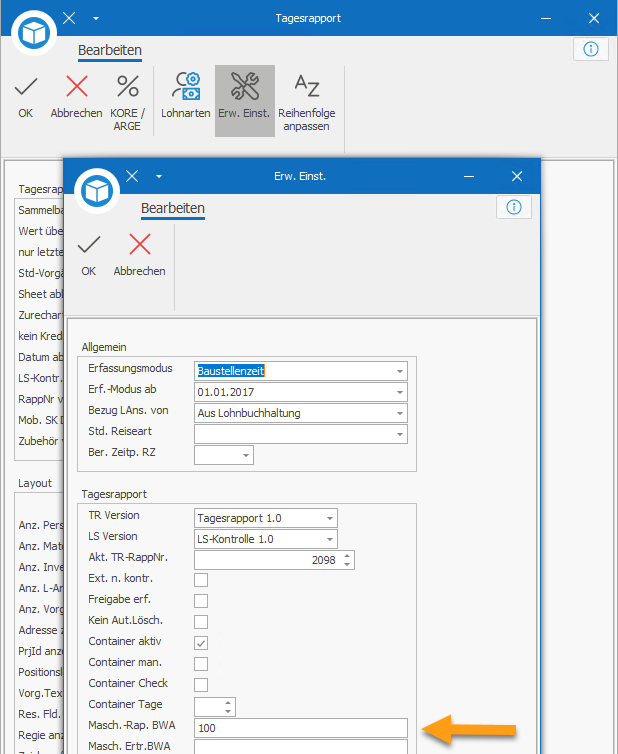Open KORE / ARGE settings
The width and height of the screenshot is (618, 754).
(x=127, y=102)
